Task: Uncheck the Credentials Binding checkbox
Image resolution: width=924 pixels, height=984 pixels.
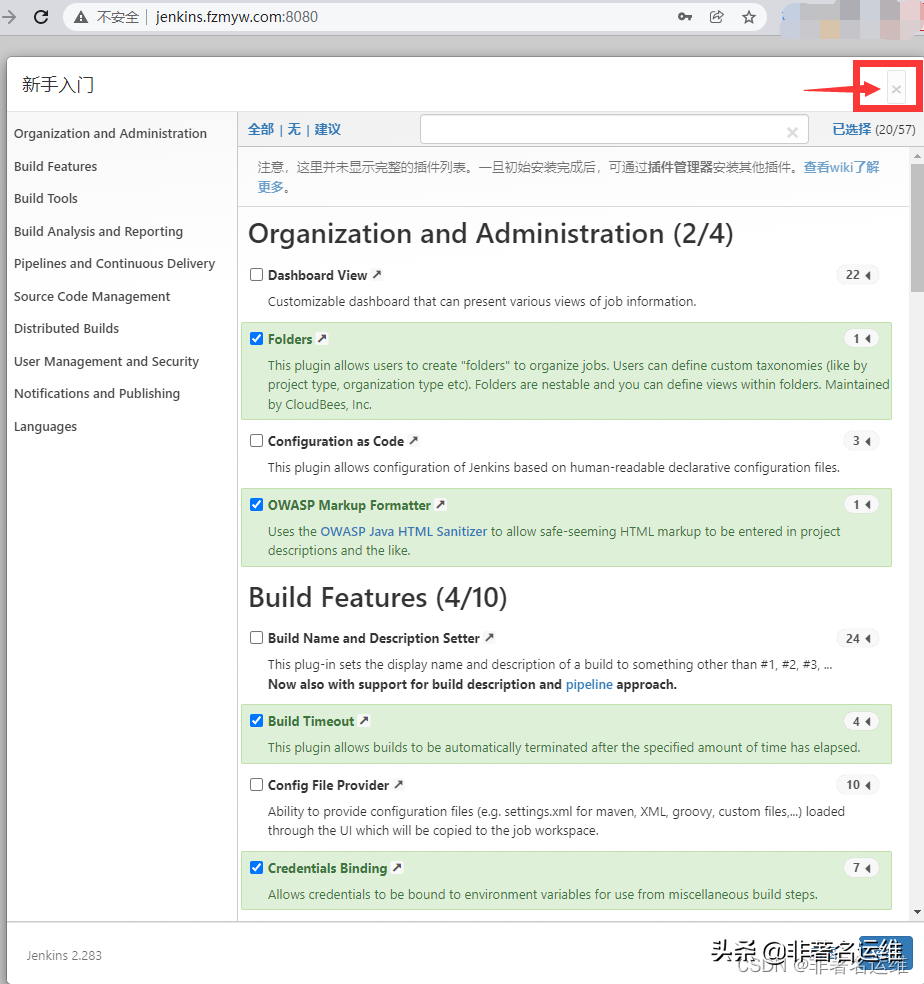Action: (256, 867)
